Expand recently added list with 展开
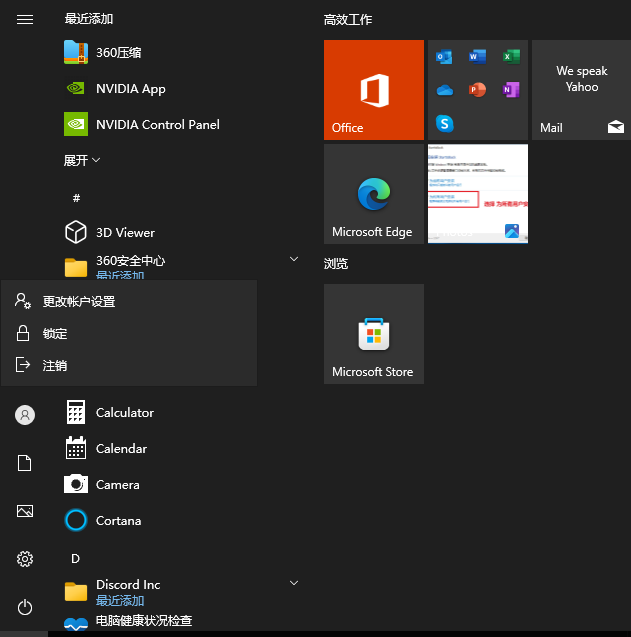Viewport: 631px width, 637px height. tap(82, 160)
